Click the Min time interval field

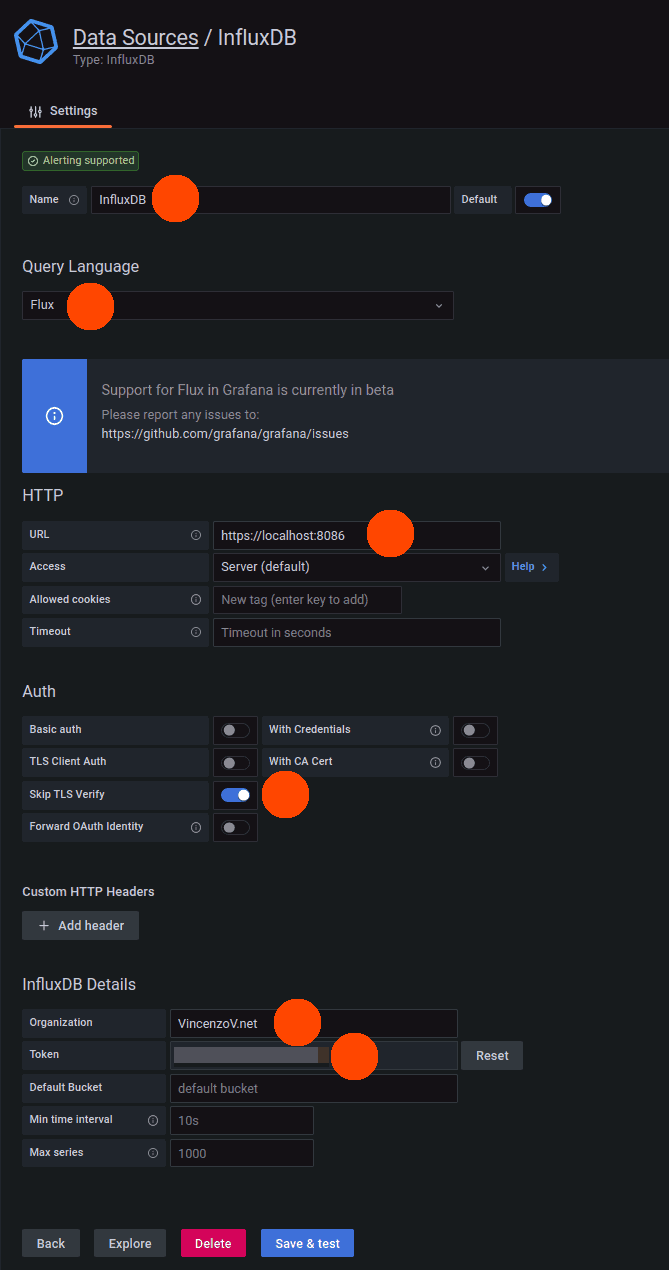pos(242,1120)
